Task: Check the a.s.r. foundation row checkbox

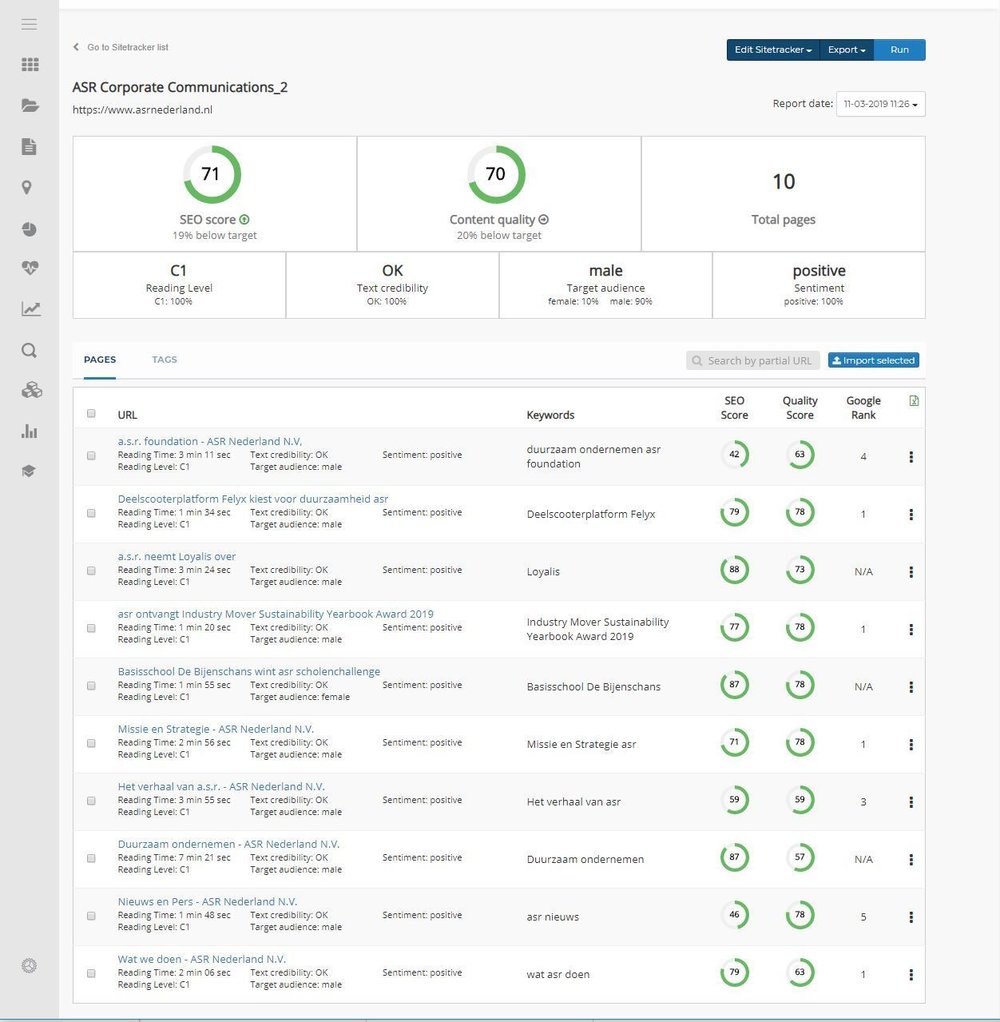Action: coord(91,456)
